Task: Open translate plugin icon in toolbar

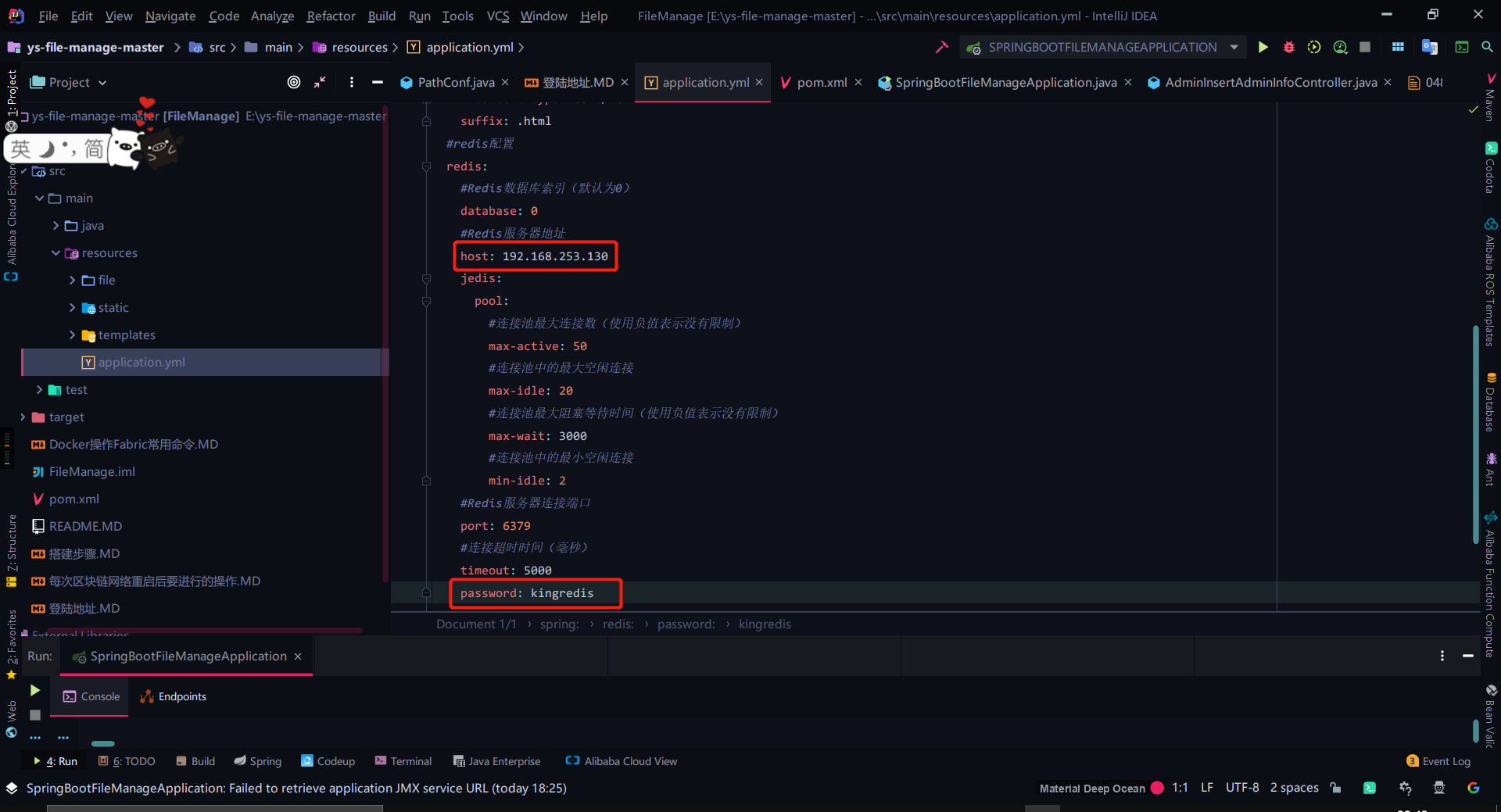Action: click(1429, 47)
